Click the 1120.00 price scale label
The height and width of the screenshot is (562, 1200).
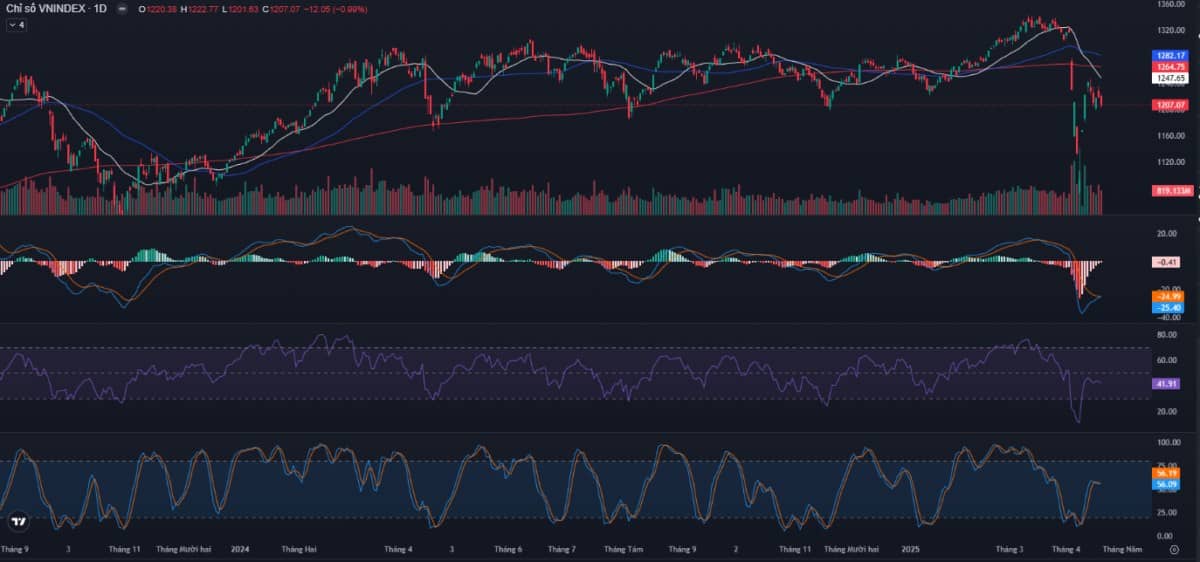pos(1170,162)
